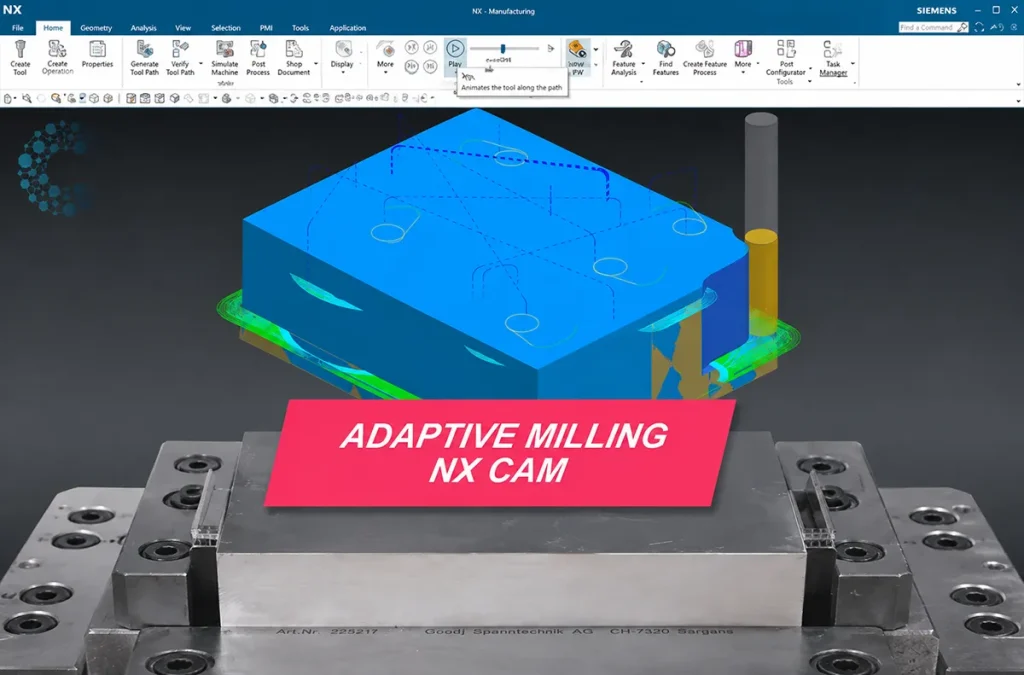Click Create Feature Process
Image resolution: width=1024 pixels, height=675 pixels.
tap(705, 57)
